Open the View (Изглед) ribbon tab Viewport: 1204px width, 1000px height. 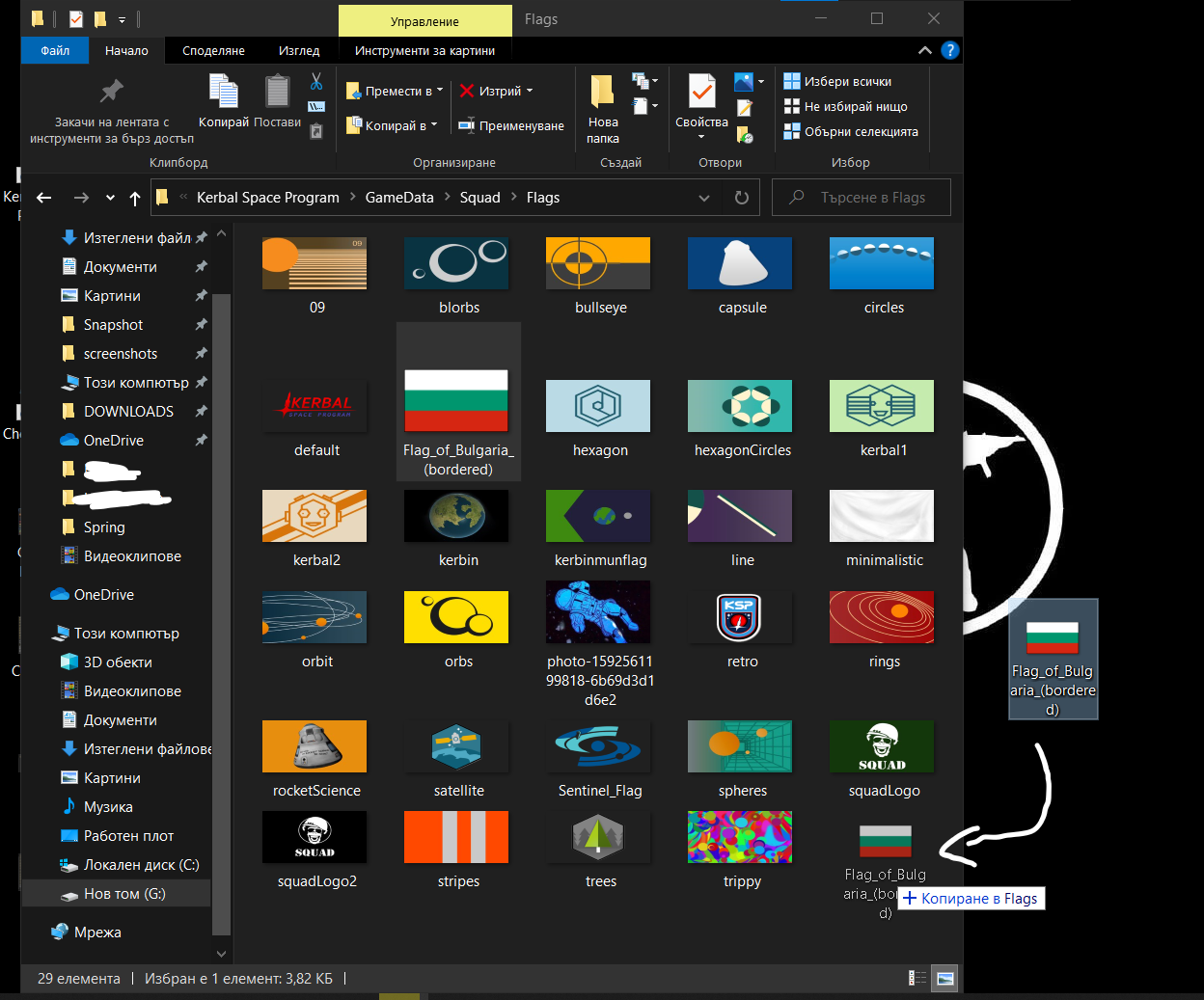click(x=299, y=50)
